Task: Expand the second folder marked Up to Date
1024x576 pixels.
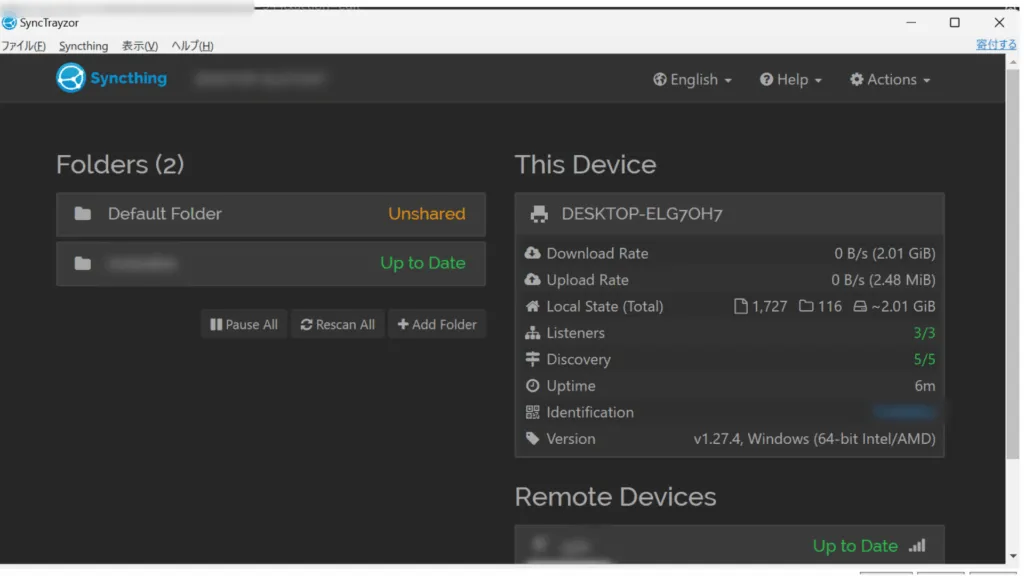Action: [271, 264]
